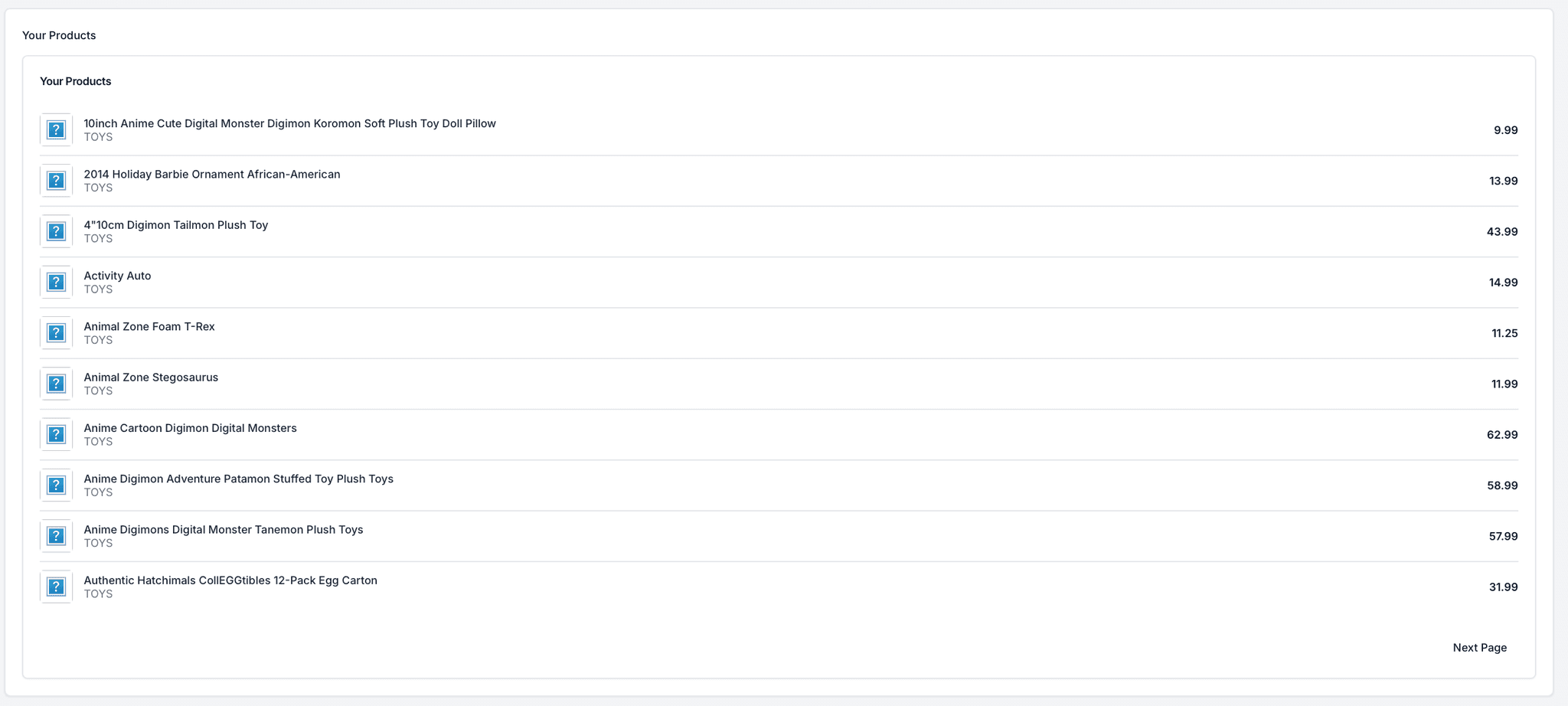Click the Digimon Koromon Plush Pillow product image icon
1568x706 pixels.
tap(56, 129)
